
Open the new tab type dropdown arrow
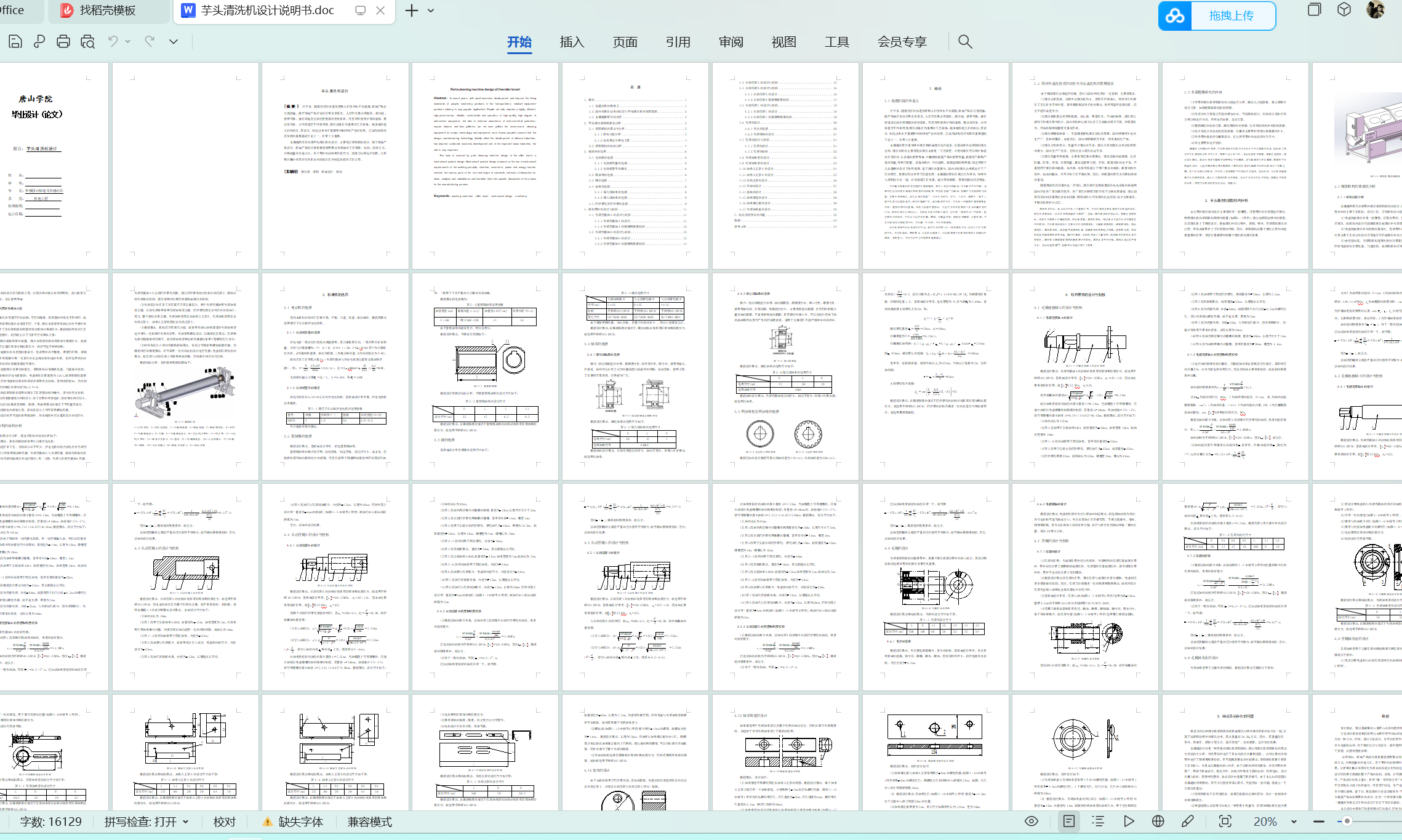pos(431,11)
